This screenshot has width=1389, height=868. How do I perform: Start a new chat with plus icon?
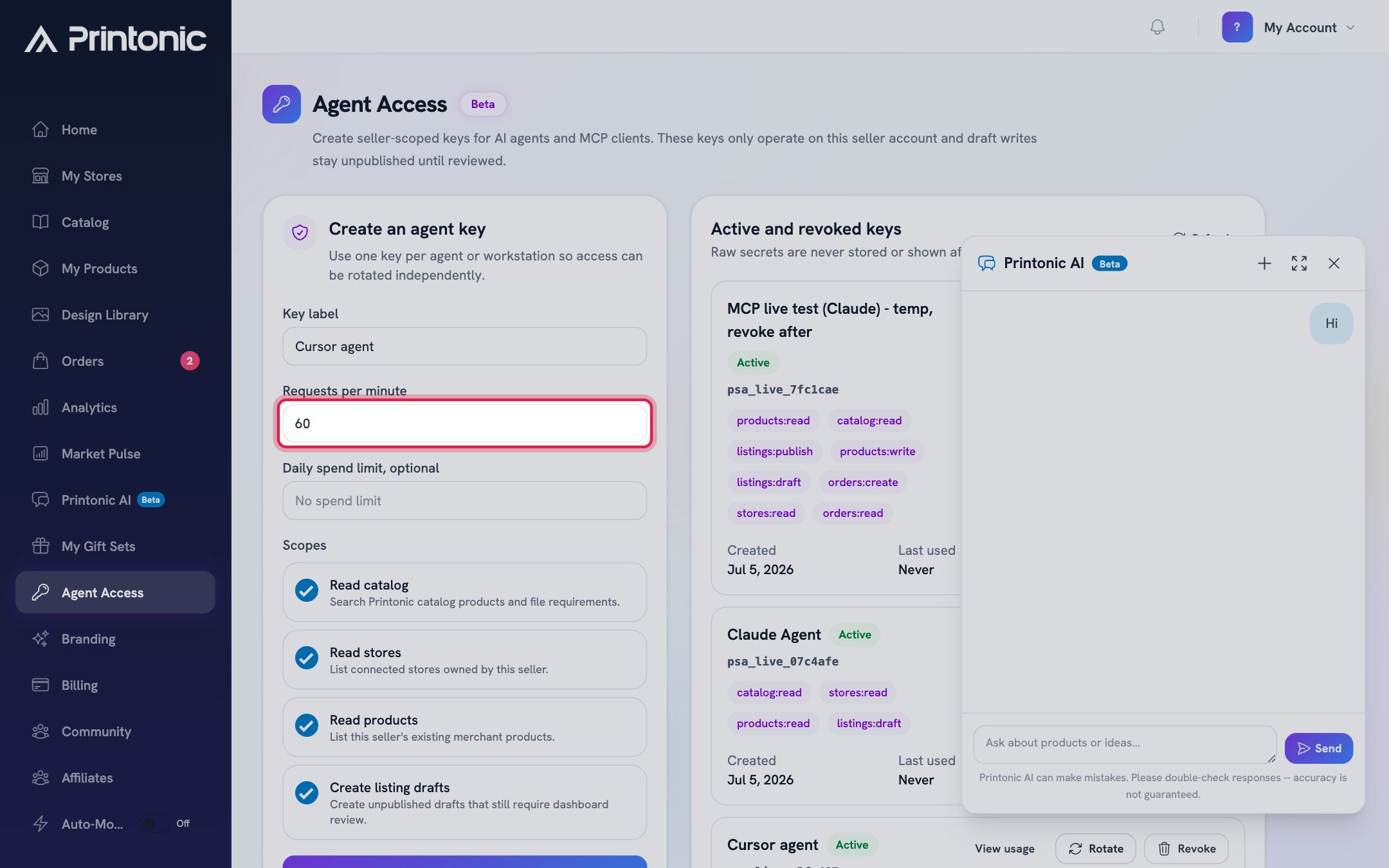tap(1264, 264)
